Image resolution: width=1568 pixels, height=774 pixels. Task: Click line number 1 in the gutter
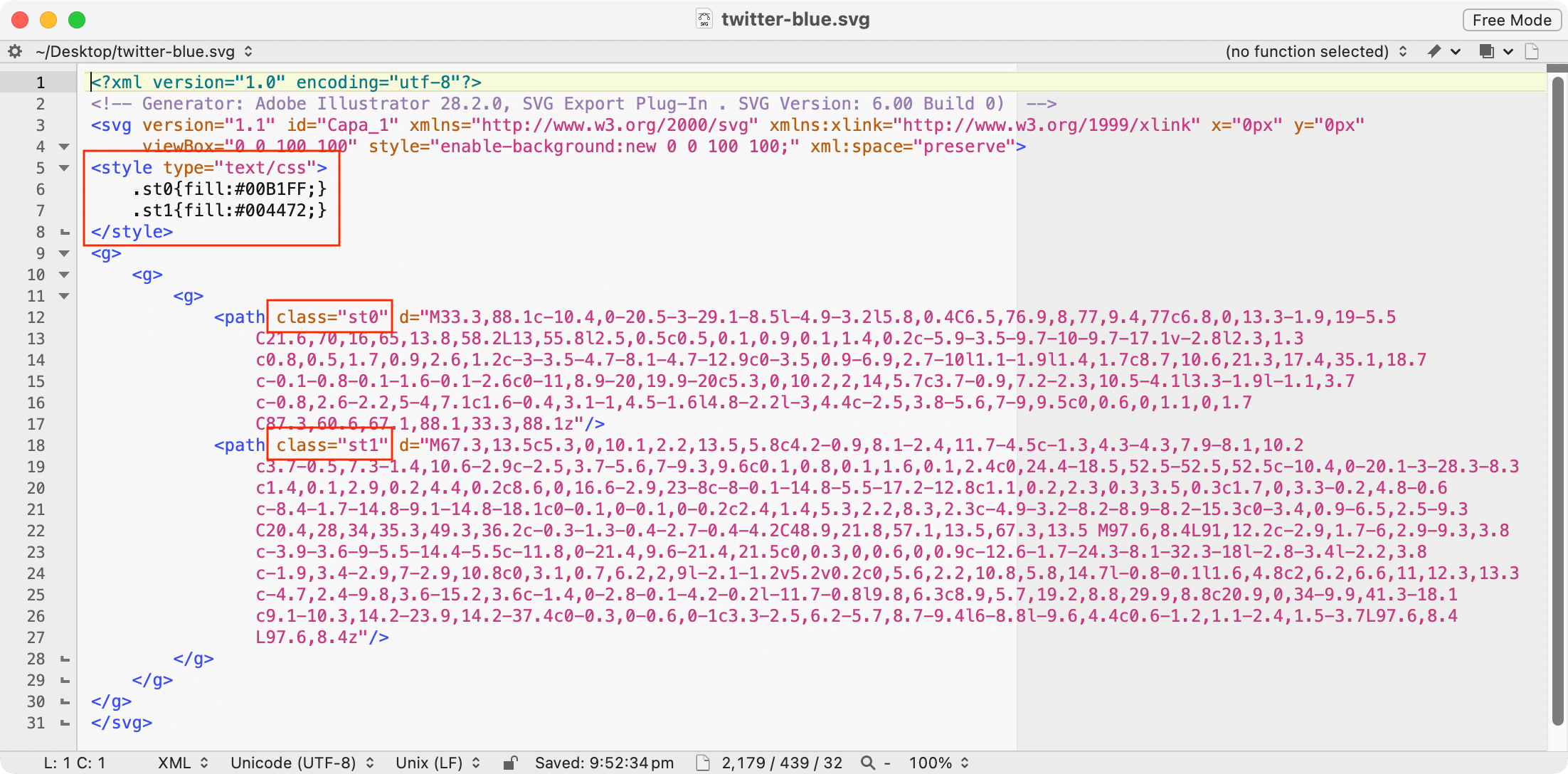pyautogui.click(x=41, y=83)
